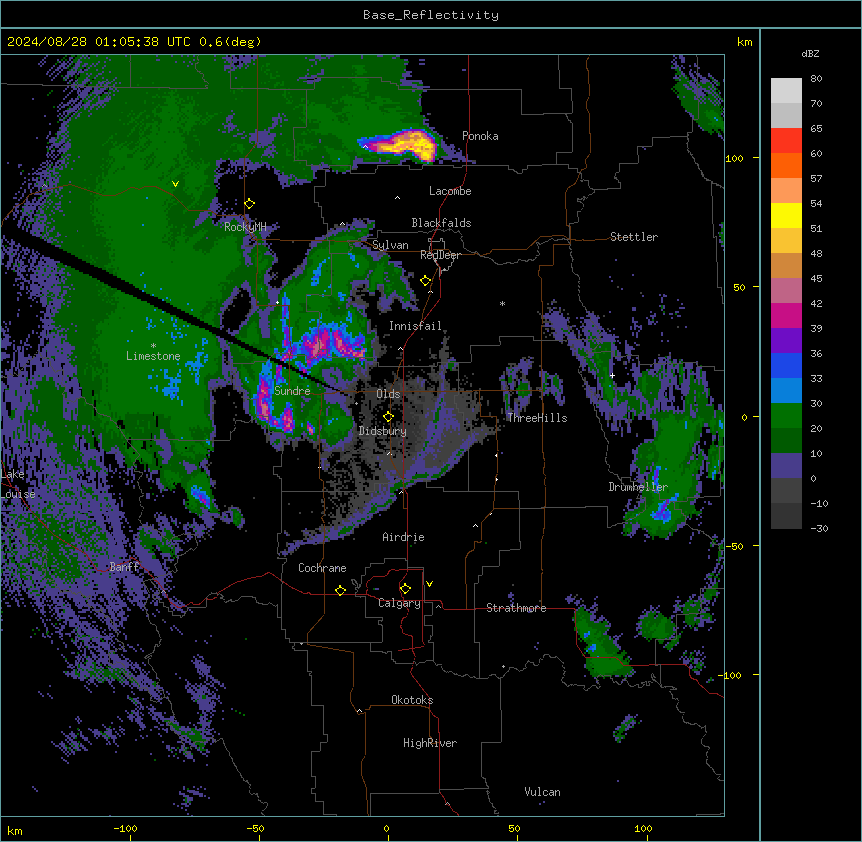This screenshot has height=842, width=862.
Task: Click the Blackfalds label on map
Action: pos(441,223)
